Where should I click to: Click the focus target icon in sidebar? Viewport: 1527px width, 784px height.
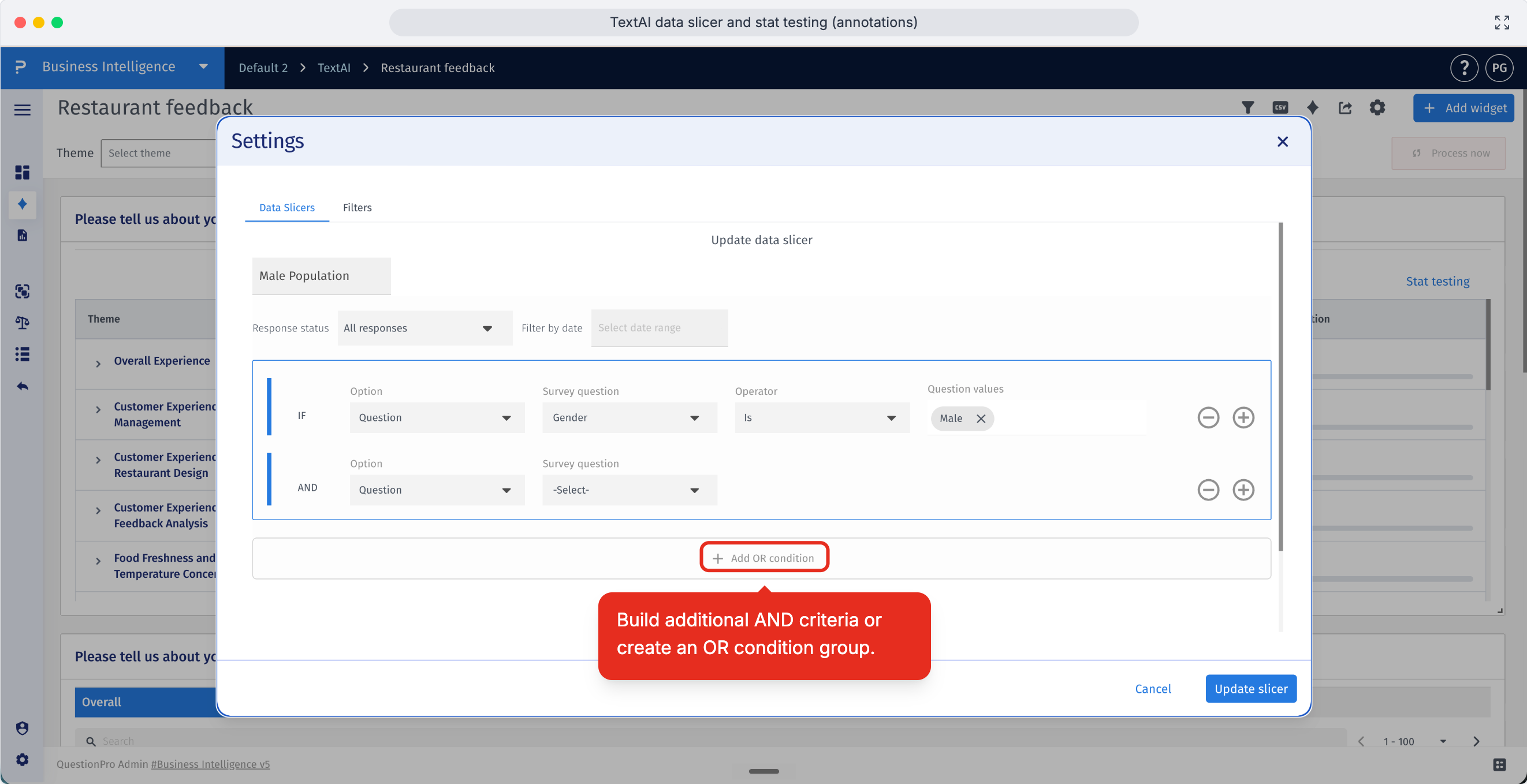pos(22,291)
